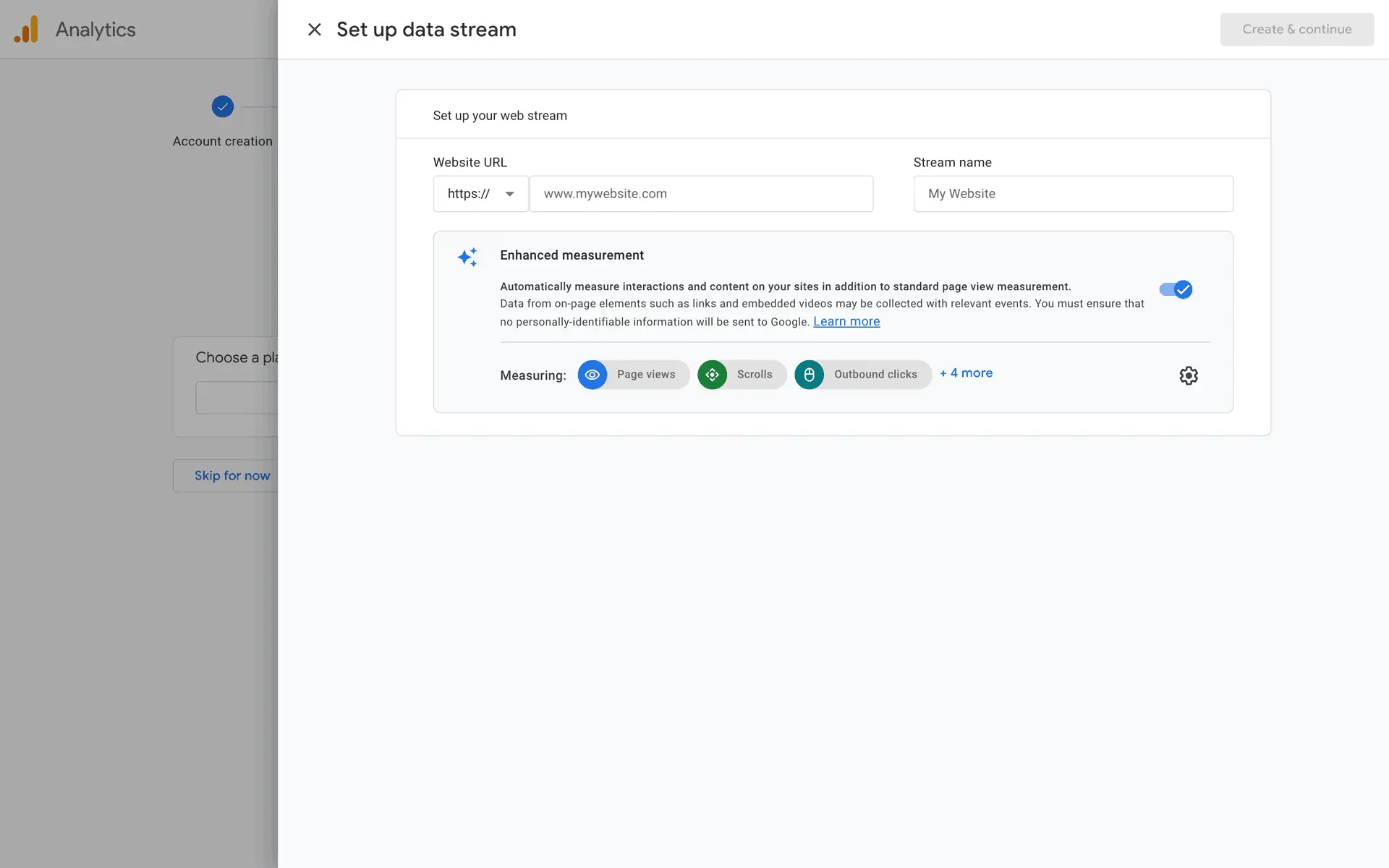Viewport: 1389px width, 868px height.
Task: Close the Set up data stream panel
Action: 314,30
